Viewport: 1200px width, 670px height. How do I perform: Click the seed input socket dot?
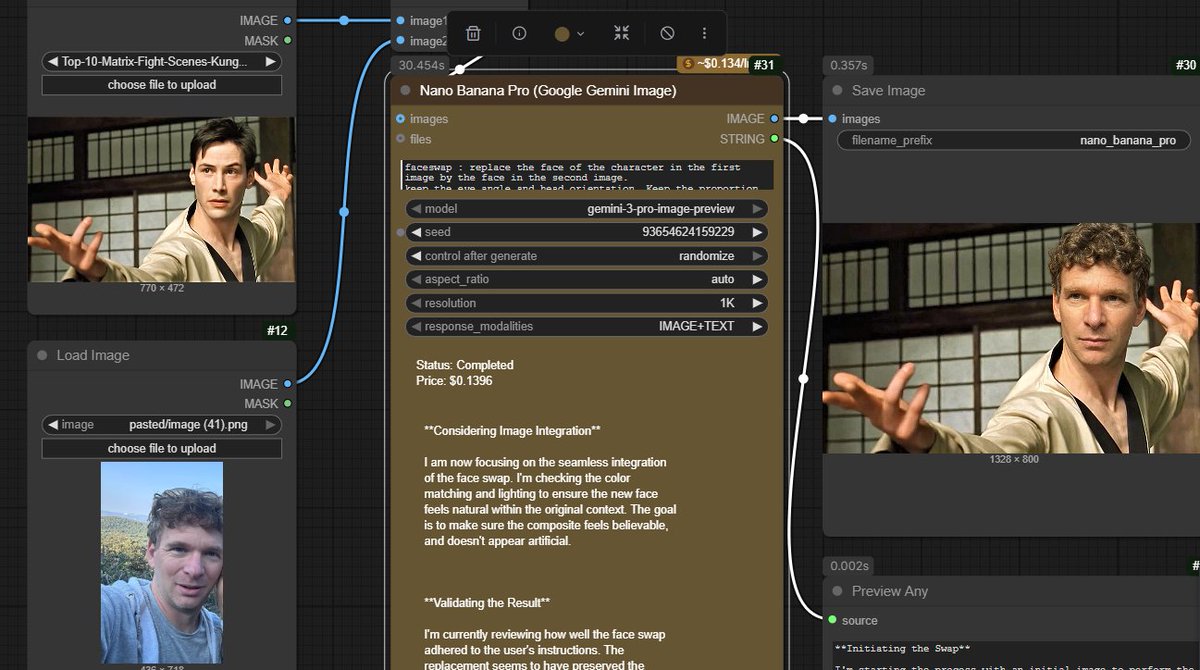coord(401,232)
